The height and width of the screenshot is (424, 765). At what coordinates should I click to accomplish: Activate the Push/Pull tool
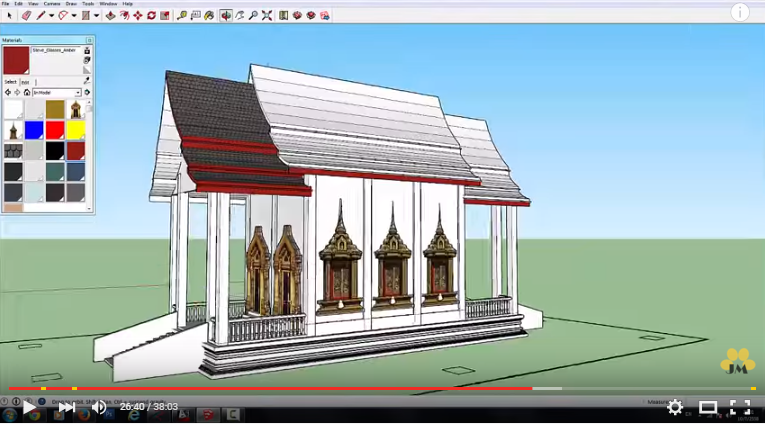(110, 16)
